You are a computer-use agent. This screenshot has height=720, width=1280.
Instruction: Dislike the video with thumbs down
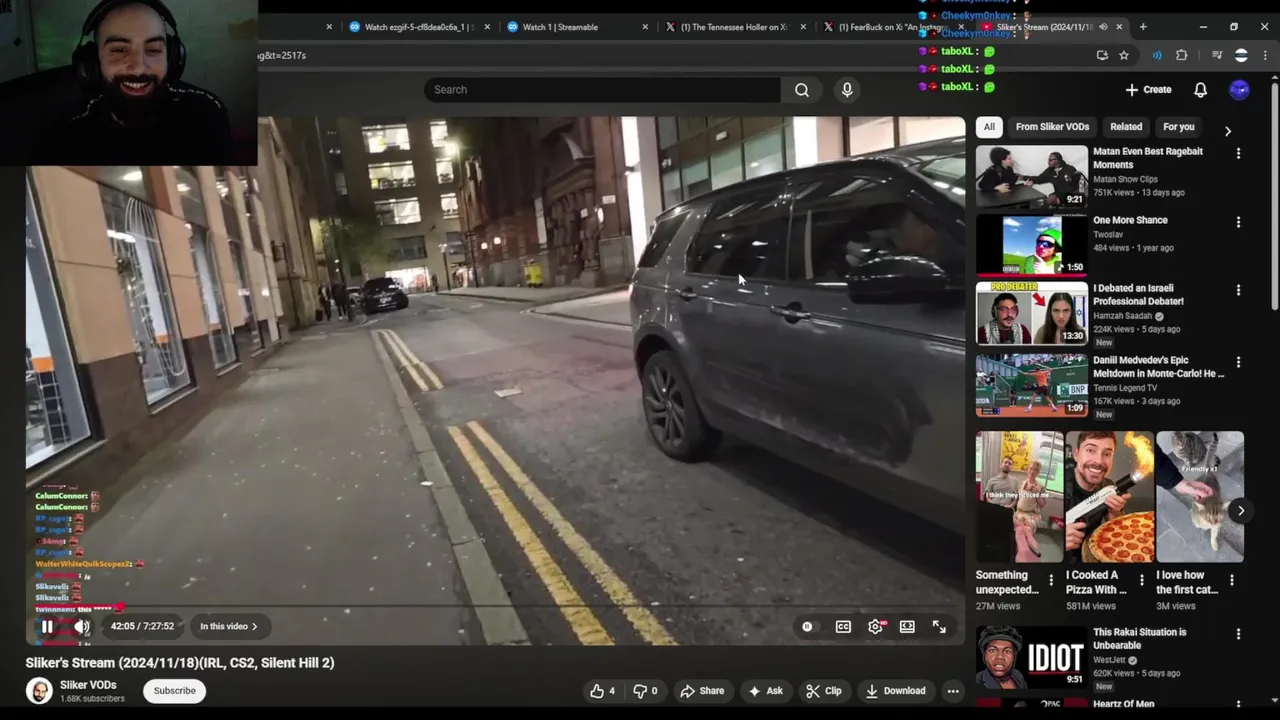pos(646,691)
